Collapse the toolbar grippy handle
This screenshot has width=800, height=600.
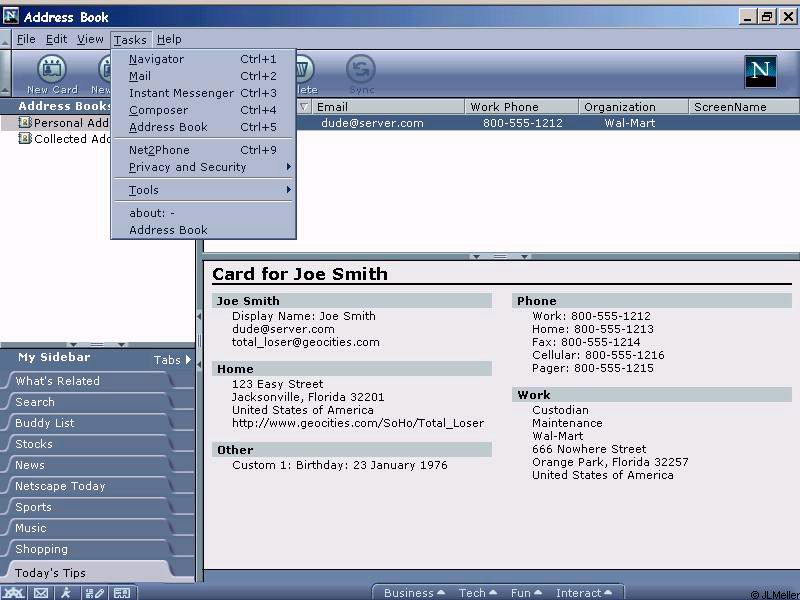5,73
